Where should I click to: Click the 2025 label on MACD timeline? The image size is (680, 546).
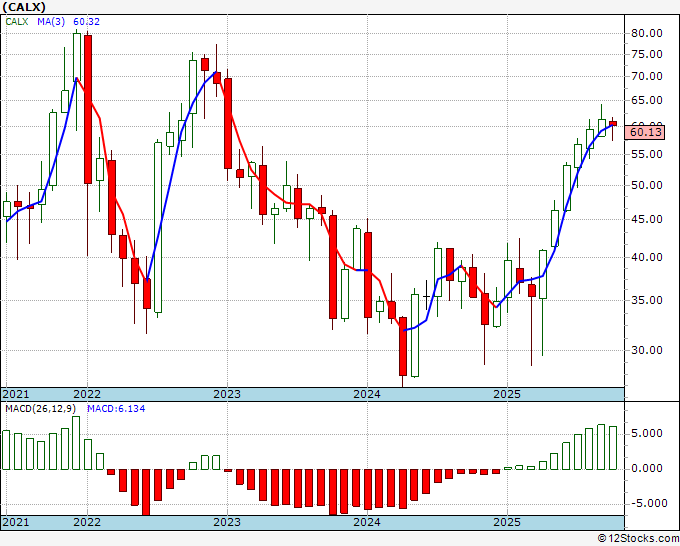click(507, 522)
